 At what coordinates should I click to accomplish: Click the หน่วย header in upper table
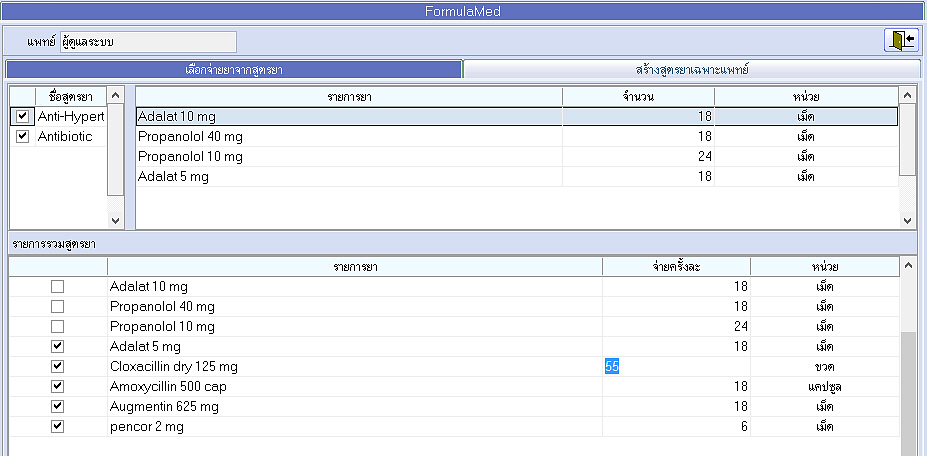click(x=806, y=96)
